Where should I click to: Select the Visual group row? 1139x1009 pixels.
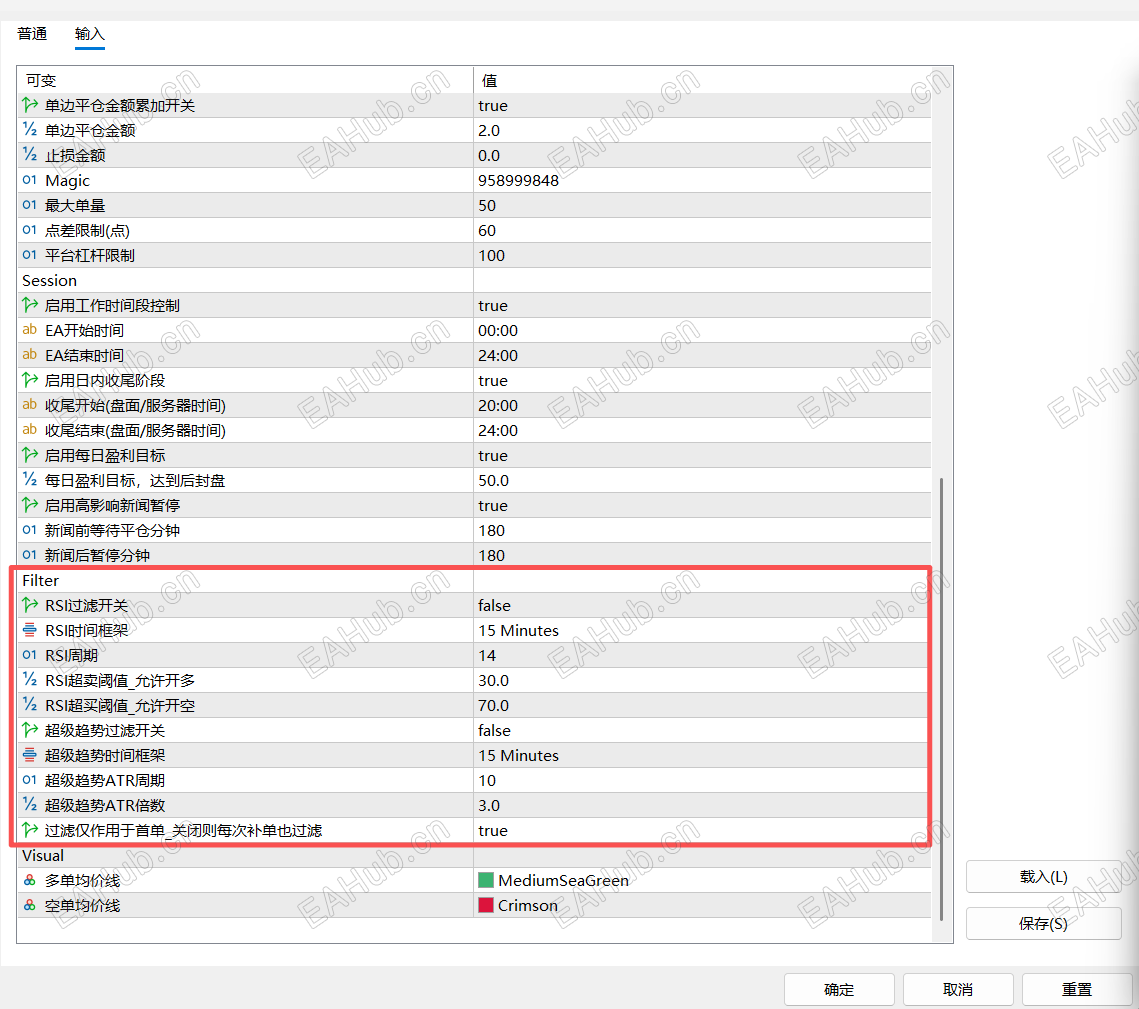474,855
